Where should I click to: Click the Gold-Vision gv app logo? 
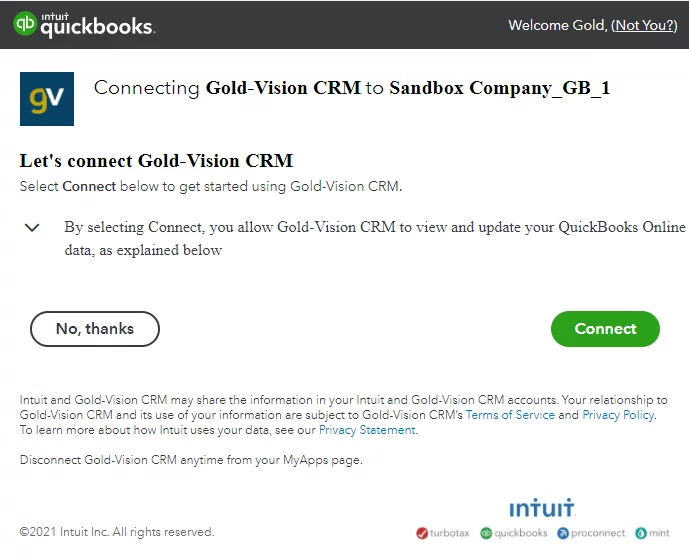(47, 99)
